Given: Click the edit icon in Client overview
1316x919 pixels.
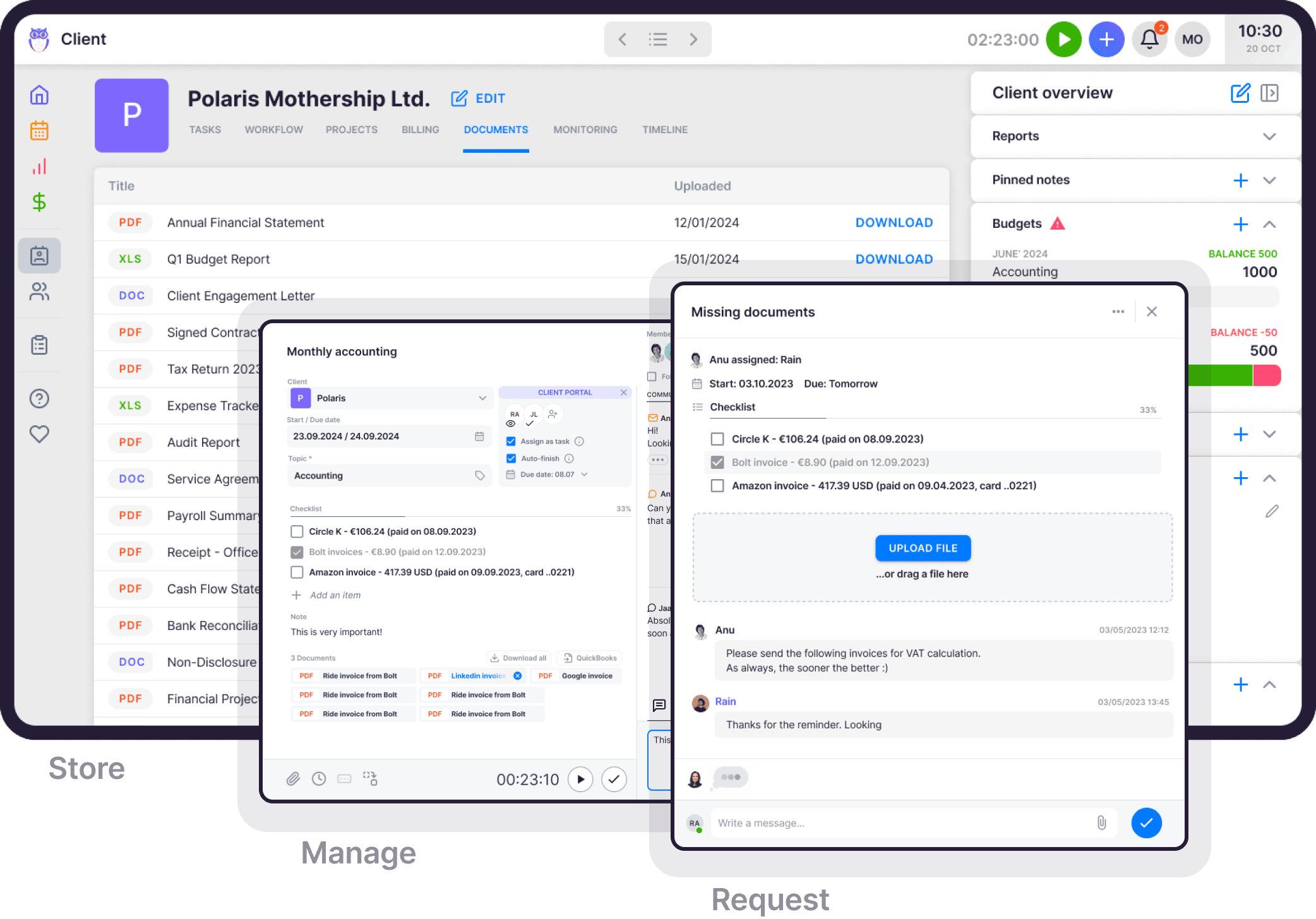Looking at the screenshot, I should pyautogui.click(x=1240, y=93).
